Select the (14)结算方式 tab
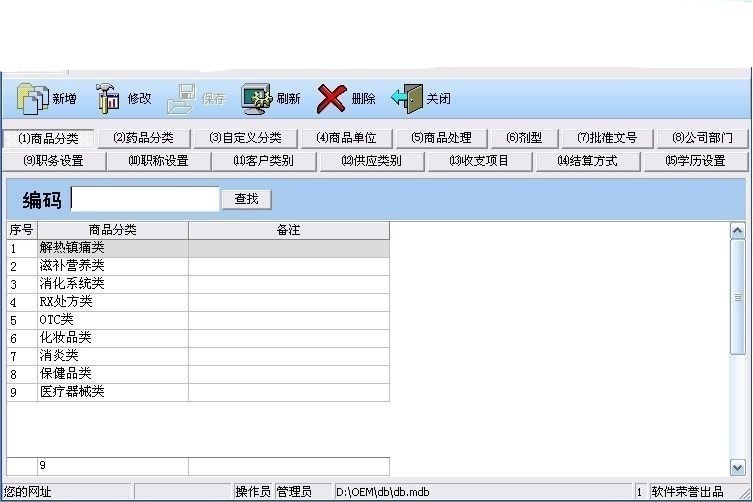The image size is (753, 502). pos(587,161)
